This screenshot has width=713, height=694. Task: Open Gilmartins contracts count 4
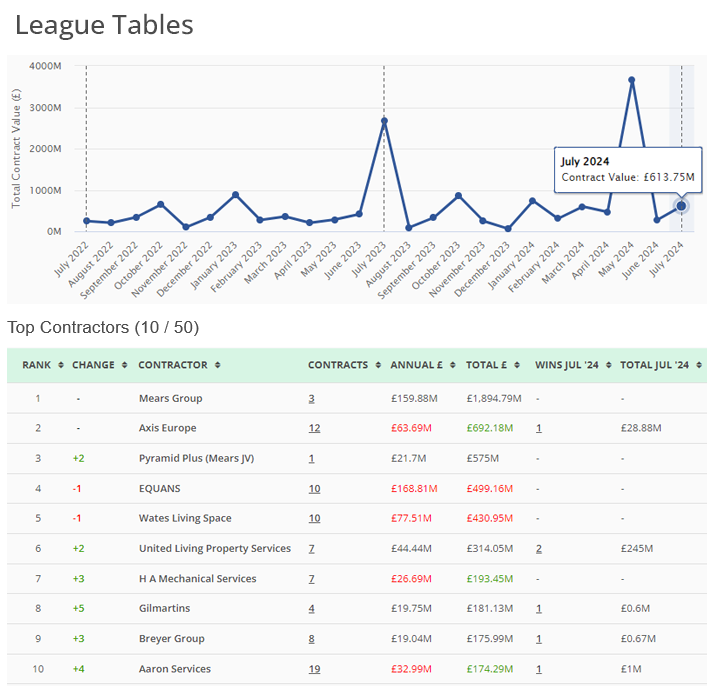311,609
